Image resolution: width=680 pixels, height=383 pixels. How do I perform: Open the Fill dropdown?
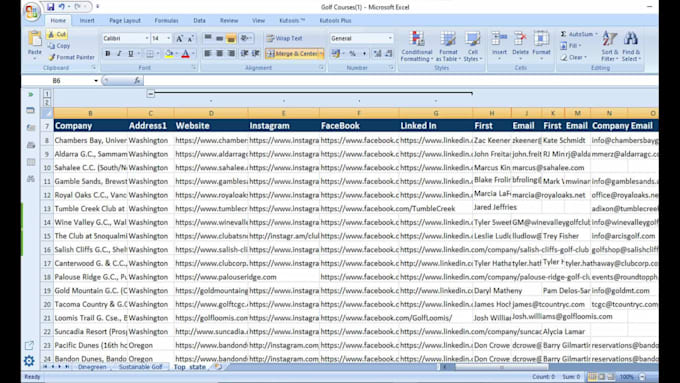[x=570, y=46]
